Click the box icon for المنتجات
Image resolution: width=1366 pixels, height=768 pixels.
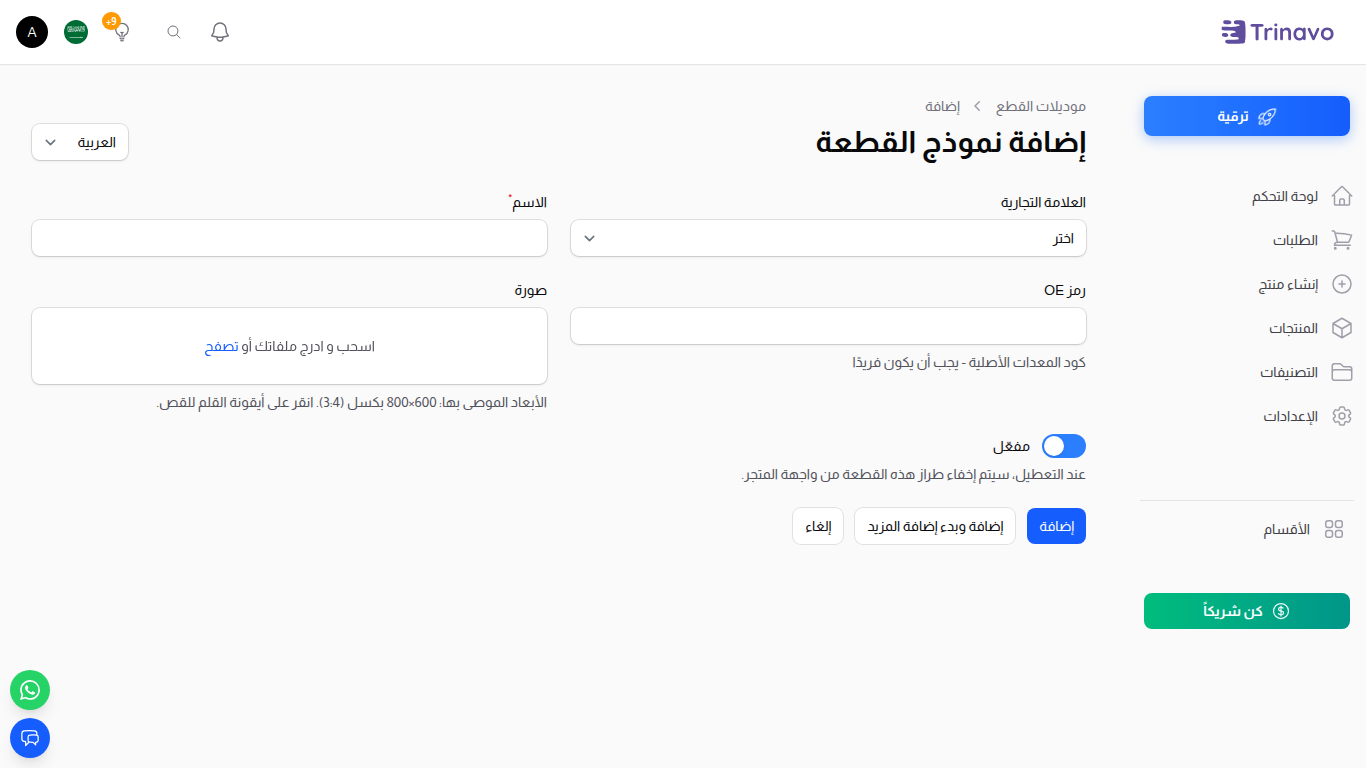click(x=1342, y=328)
